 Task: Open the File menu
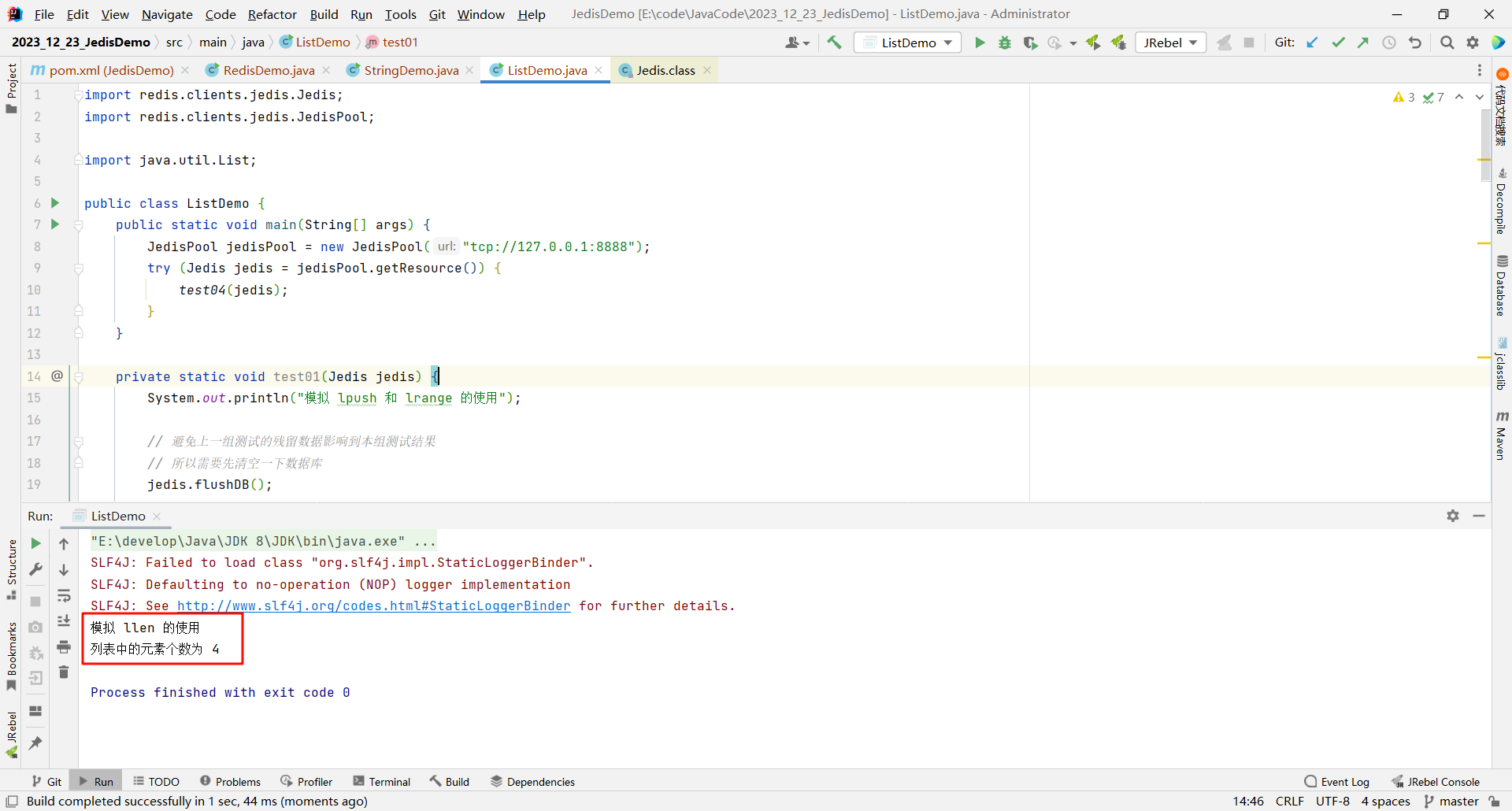tap(44, 14)
